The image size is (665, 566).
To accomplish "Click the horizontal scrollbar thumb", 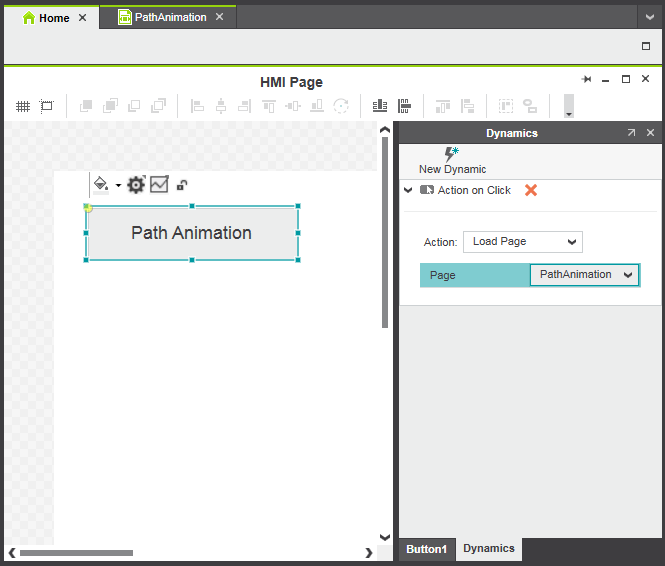I will [x=76, y=552].
